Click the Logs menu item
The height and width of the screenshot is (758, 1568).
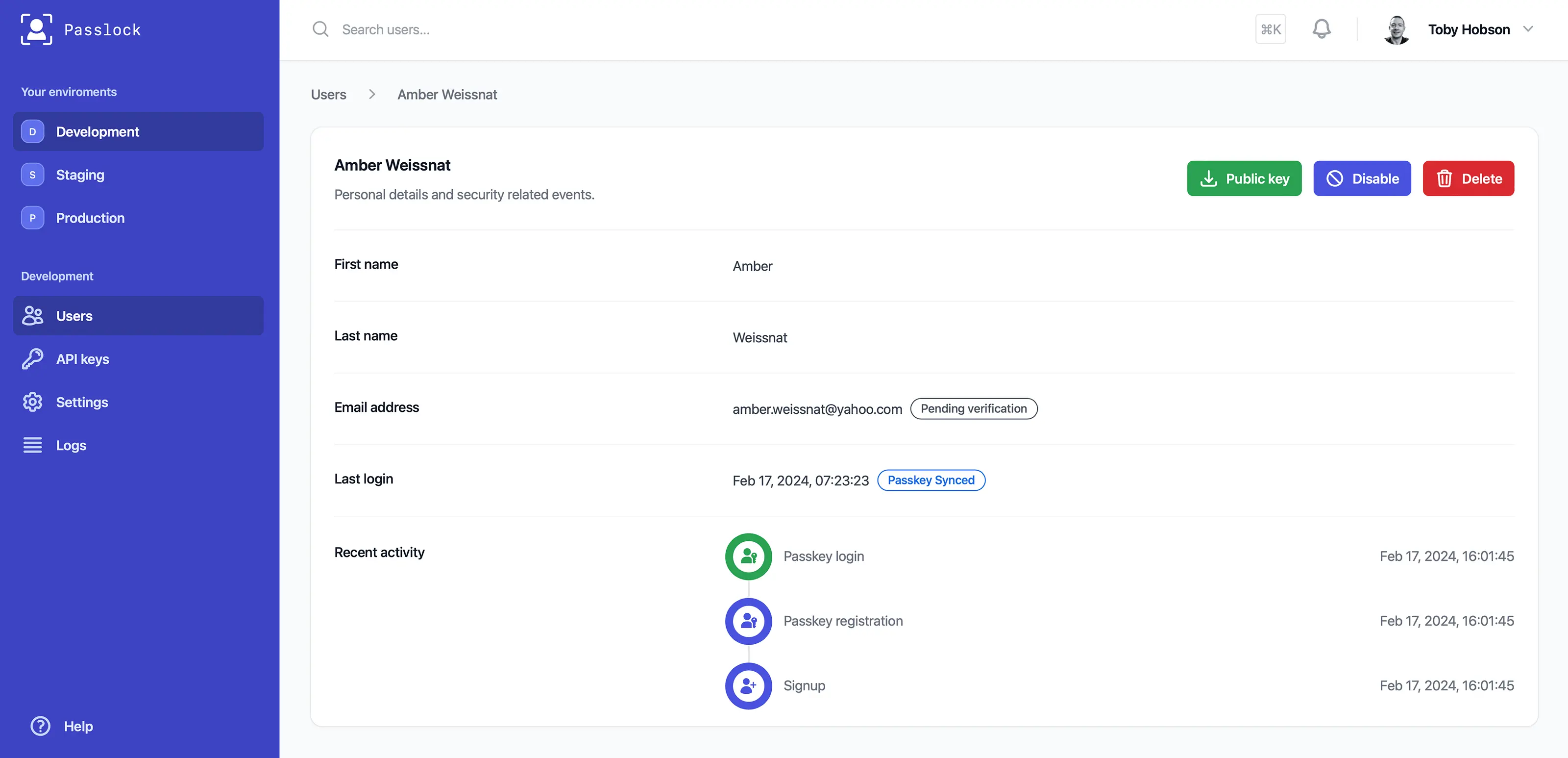coord(71,445)
